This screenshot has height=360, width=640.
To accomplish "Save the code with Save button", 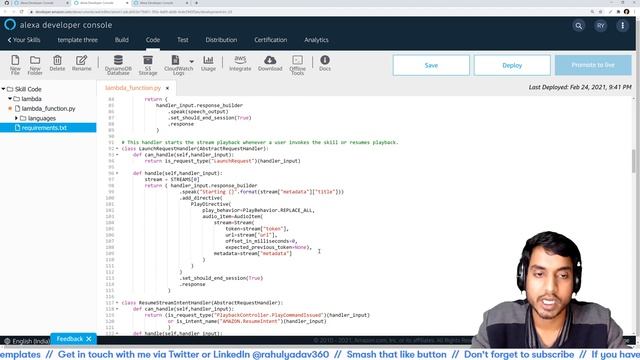I will (431, 65).
